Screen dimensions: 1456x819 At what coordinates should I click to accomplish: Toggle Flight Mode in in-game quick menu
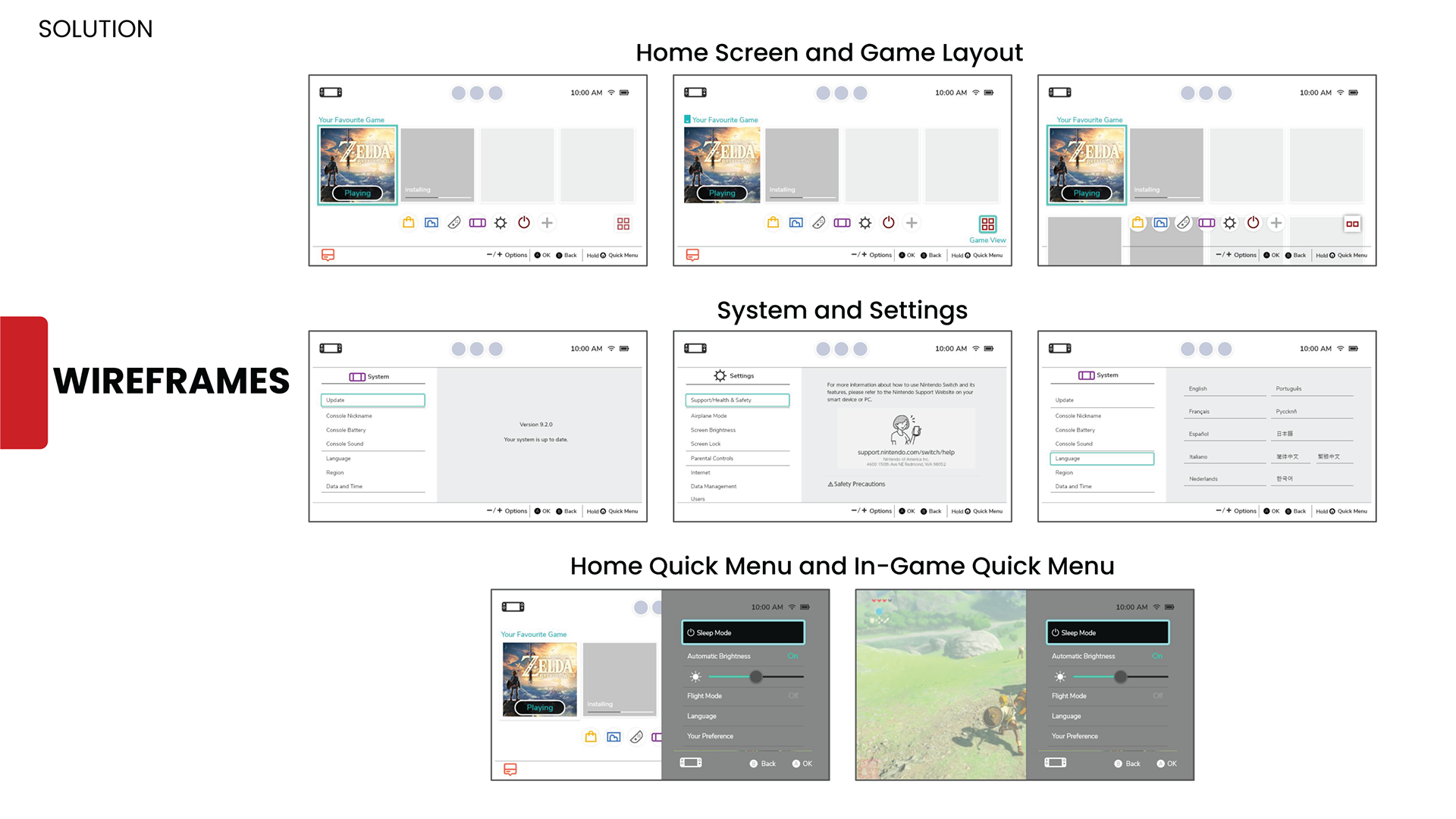[1157, 696]
